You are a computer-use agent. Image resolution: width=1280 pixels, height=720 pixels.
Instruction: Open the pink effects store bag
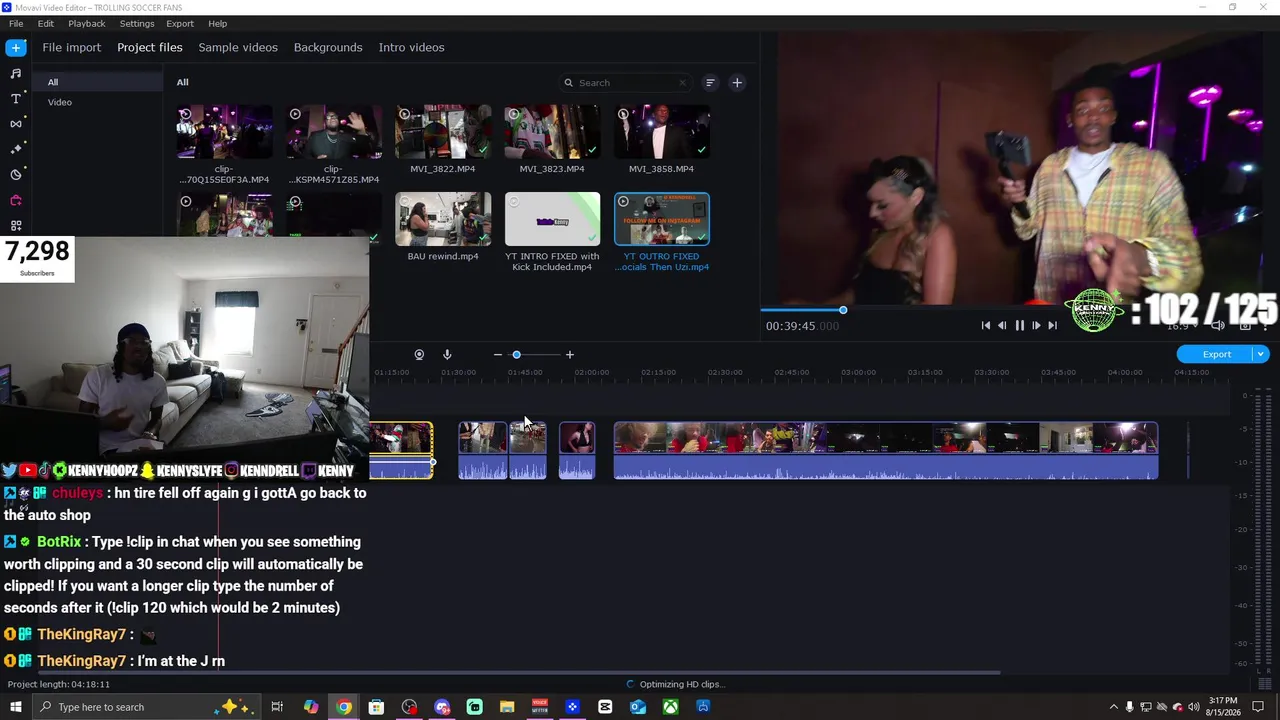16,200
